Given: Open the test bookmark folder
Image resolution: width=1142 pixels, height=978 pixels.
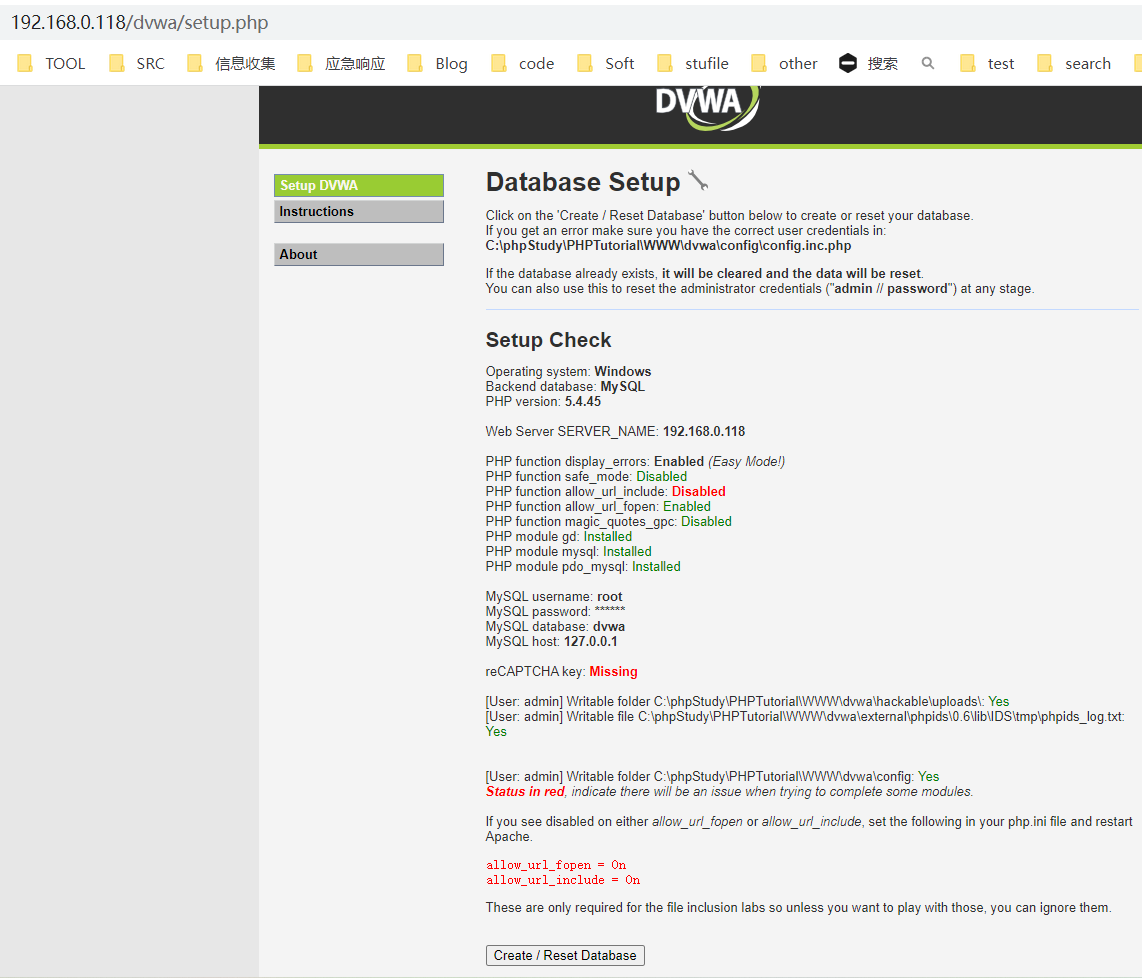Looking at the screenshot, I should click(988, 63).
